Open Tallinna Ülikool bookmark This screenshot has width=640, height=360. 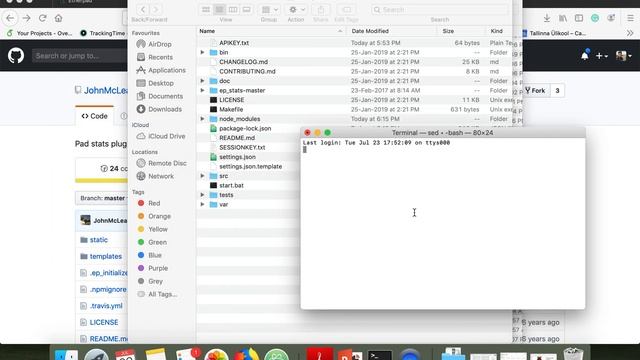(x=554, y=33)
